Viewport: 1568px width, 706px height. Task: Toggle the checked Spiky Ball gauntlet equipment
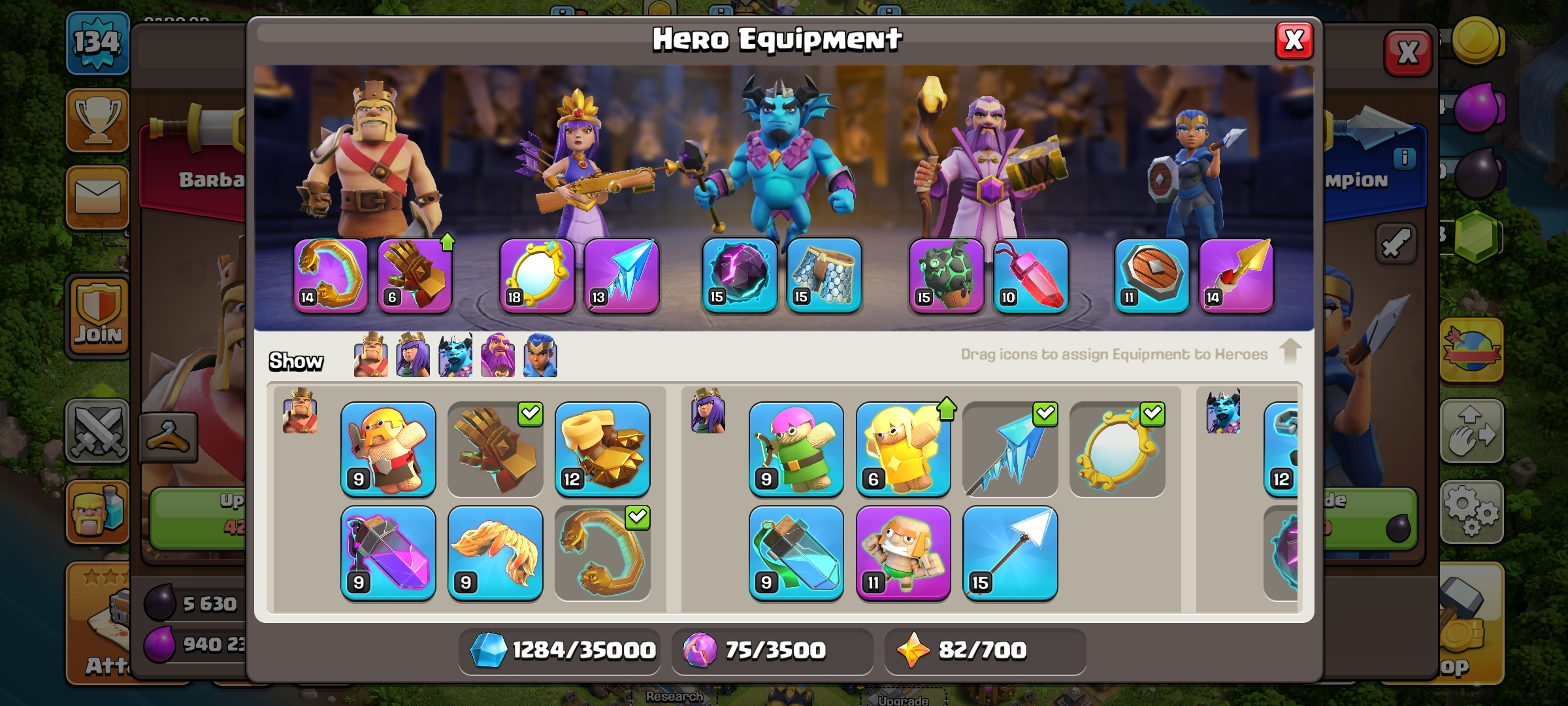[495, 450]
